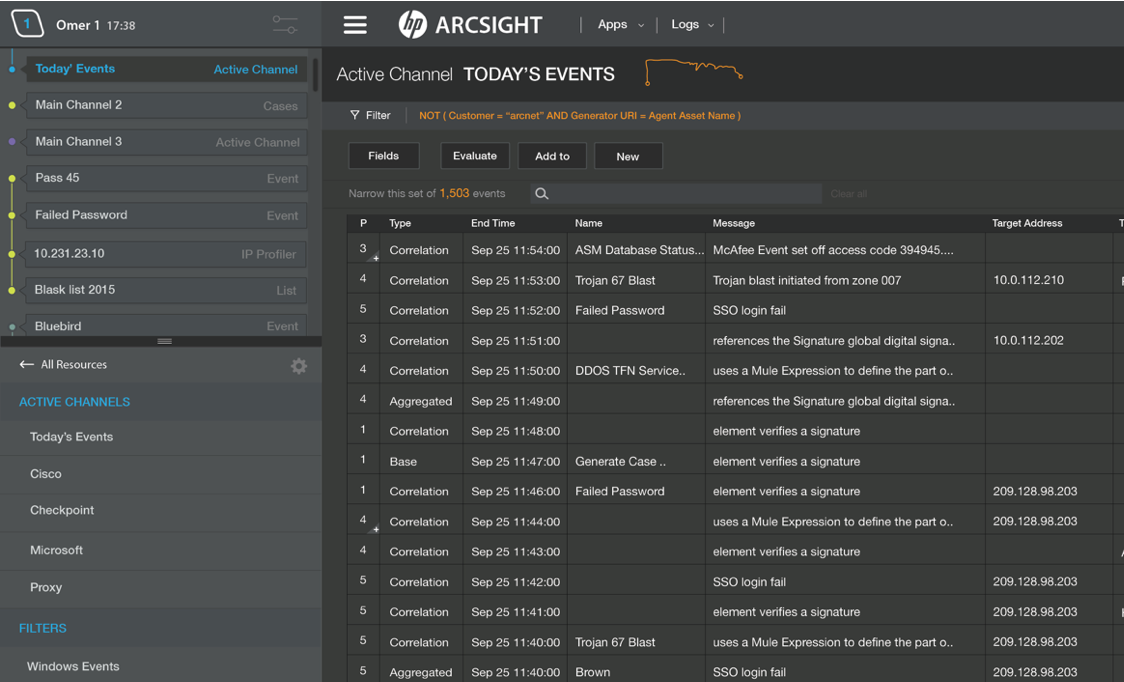Open the Pass 45 event item

coord(166,178)
